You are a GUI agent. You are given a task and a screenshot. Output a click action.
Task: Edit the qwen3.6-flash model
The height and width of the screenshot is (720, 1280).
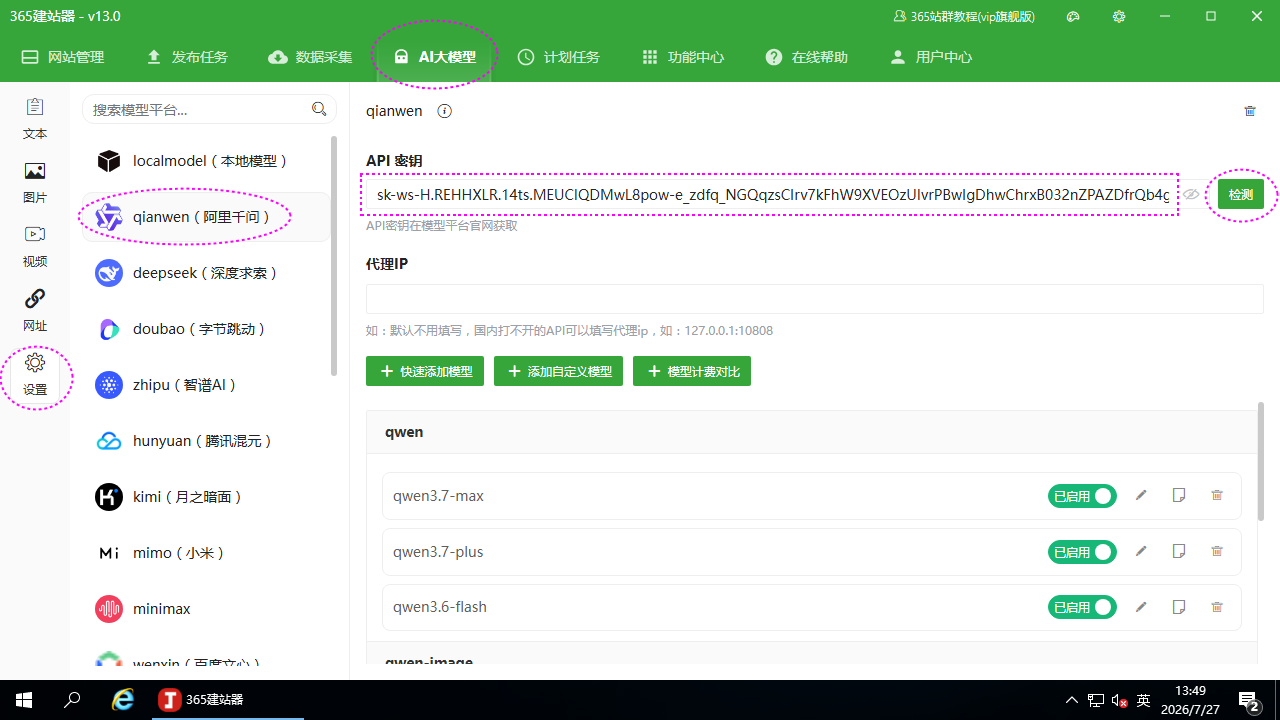1141,606
